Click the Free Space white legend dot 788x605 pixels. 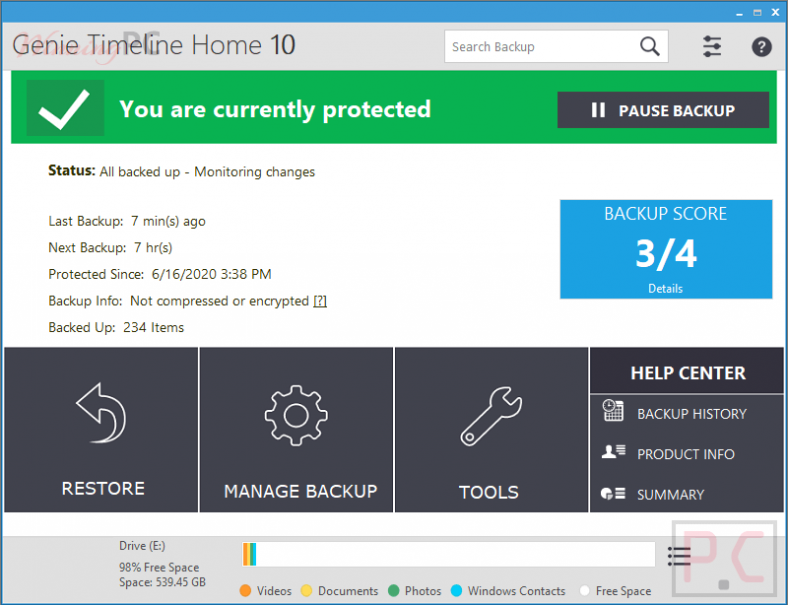point(584,590)
